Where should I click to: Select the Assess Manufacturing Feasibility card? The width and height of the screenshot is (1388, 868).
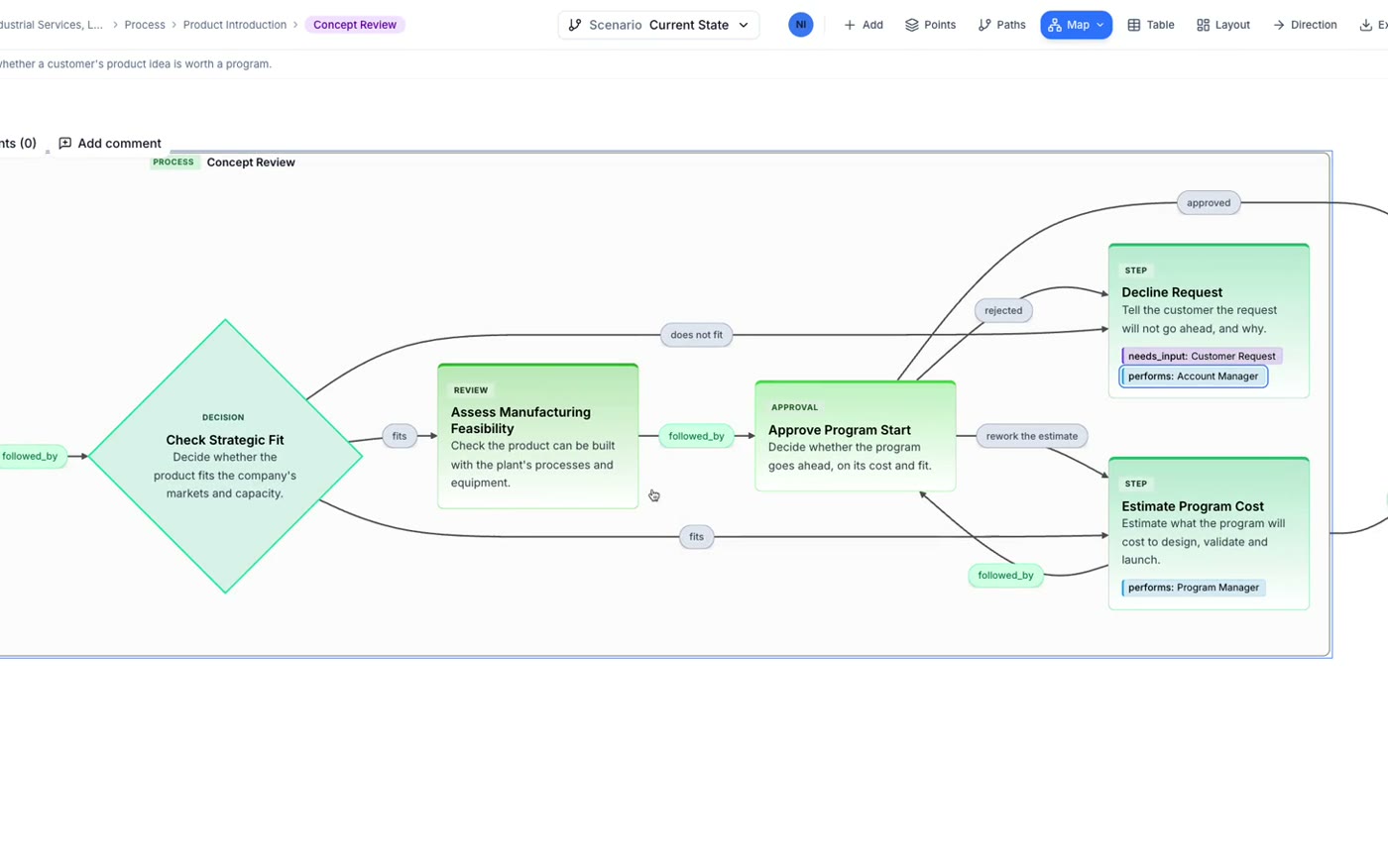[538, 436]
